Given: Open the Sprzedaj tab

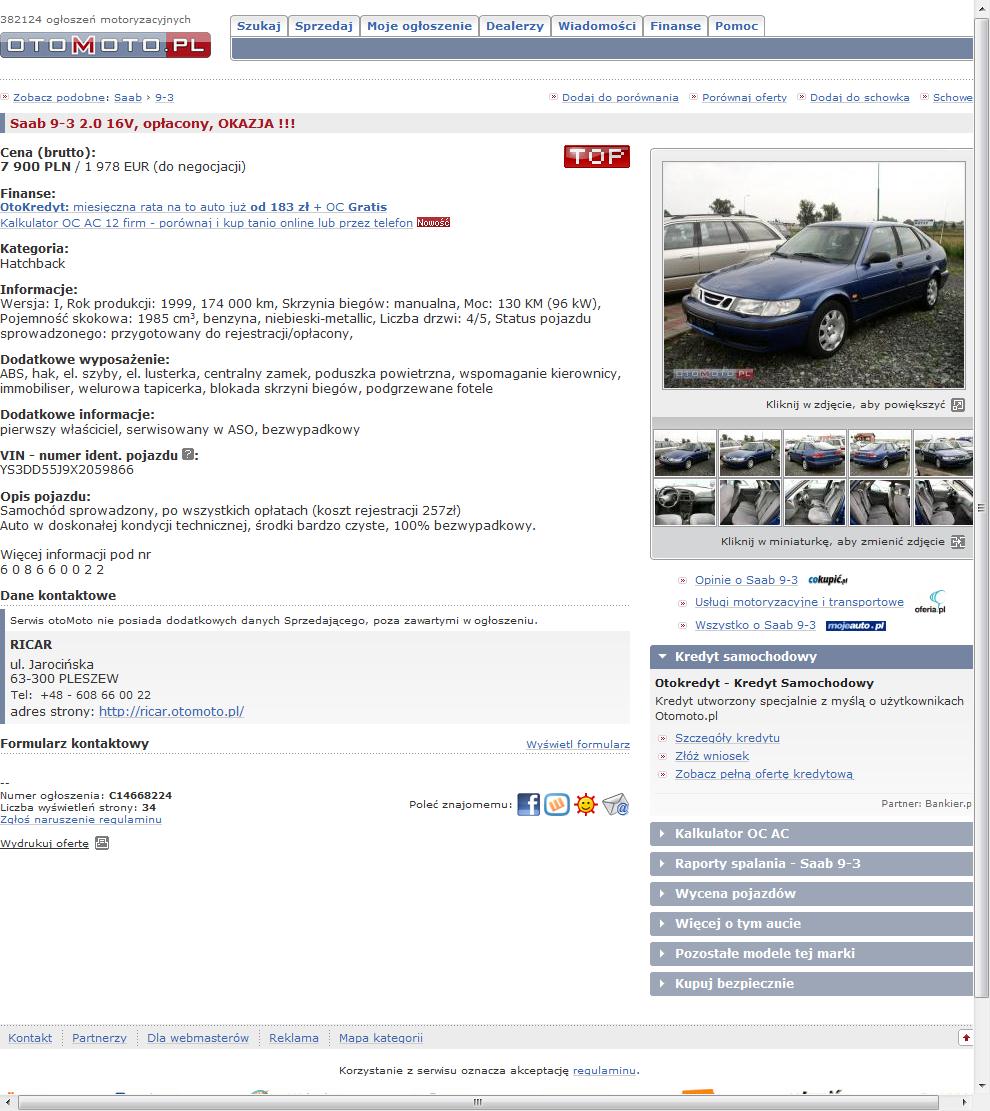Looking at the screenshot, I should (324, 26).
